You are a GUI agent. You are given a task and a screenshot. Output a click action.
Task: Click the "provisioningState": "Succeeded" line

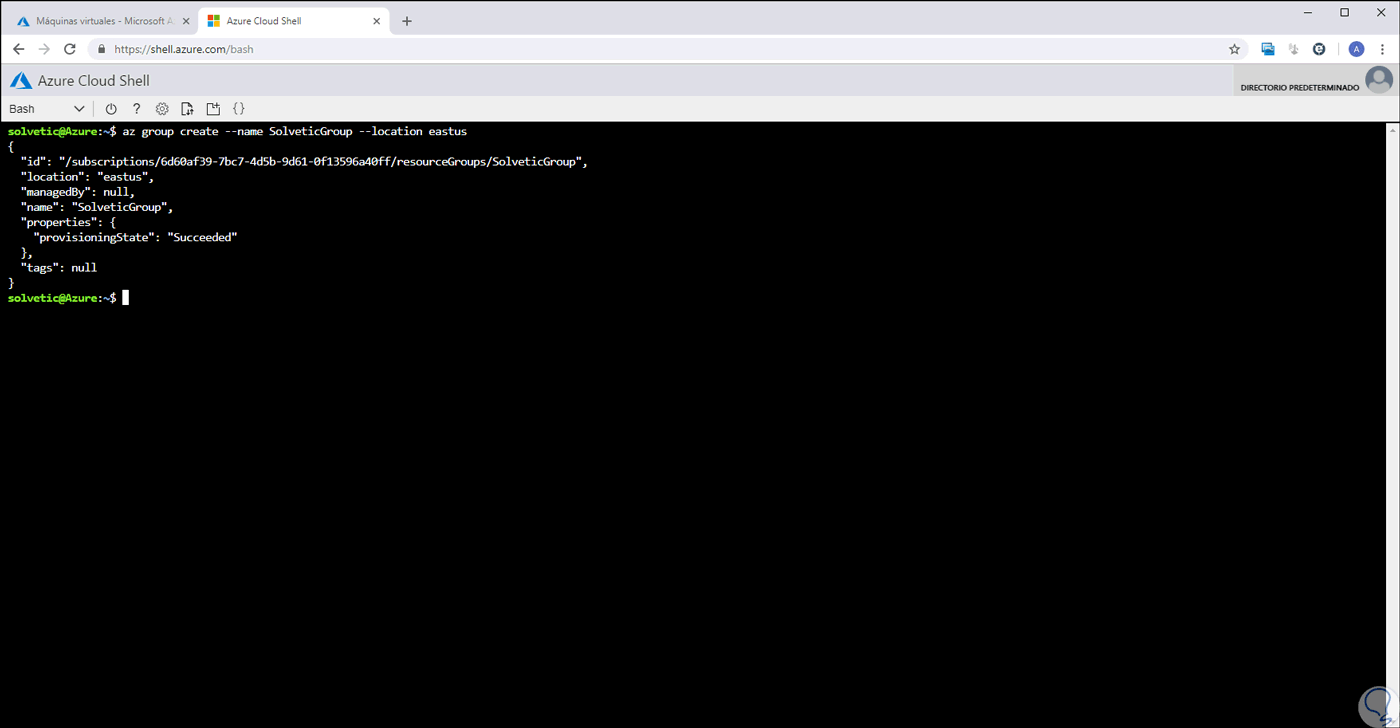135,237
